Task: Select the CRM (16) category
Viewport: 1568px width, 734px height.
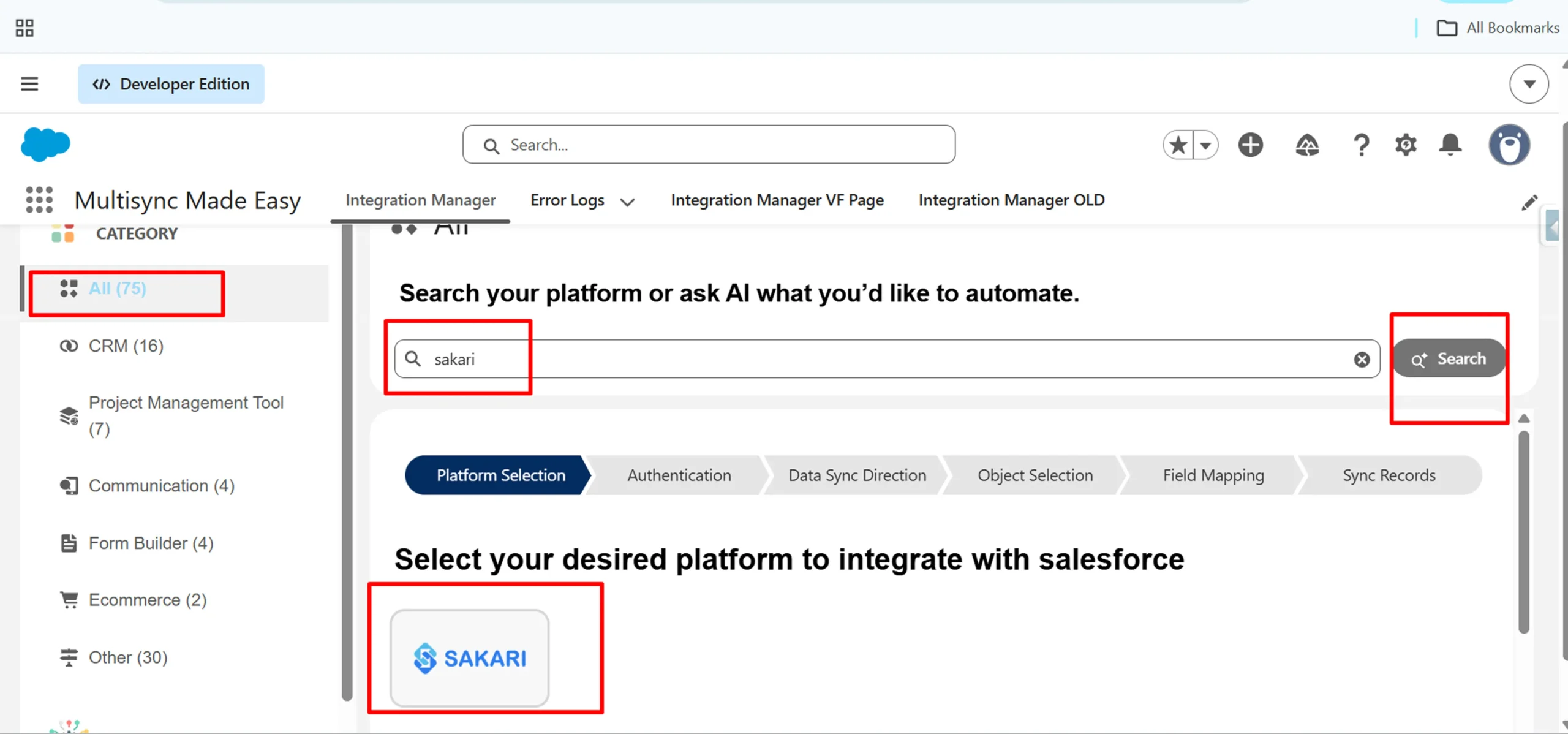Action: click(x=126, y=346)
